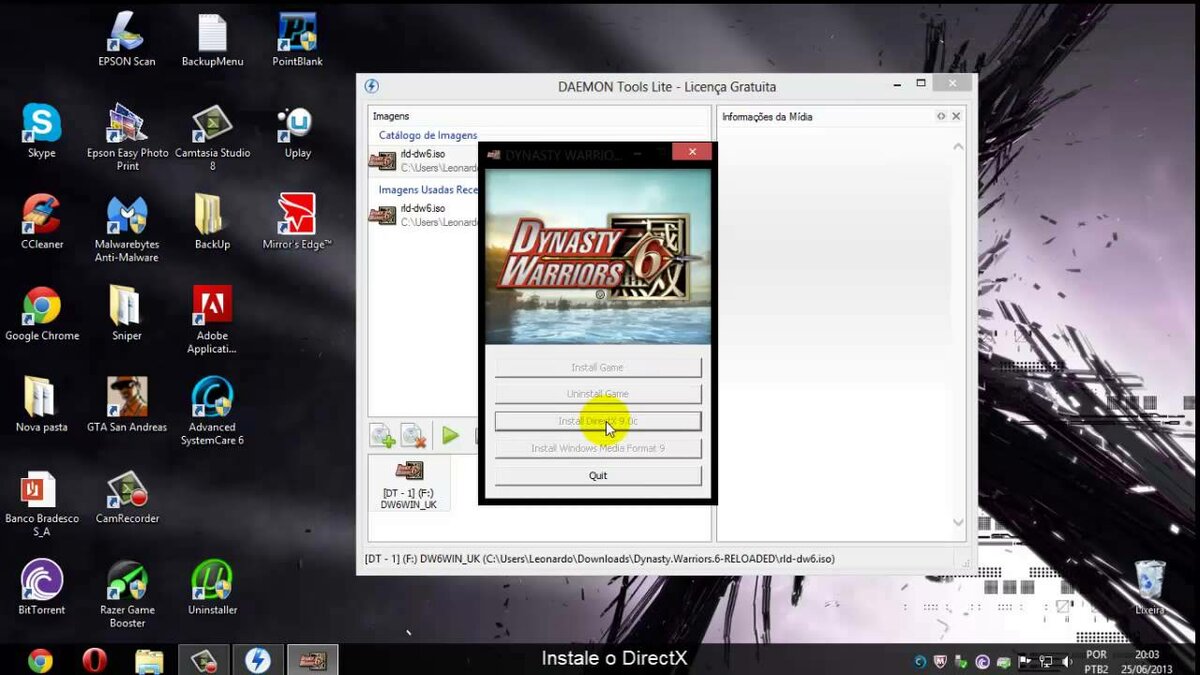Select the [DT - 1] (F:) virtual drive
Screen dimensions: 1200x675
click(x=409, y=484)
